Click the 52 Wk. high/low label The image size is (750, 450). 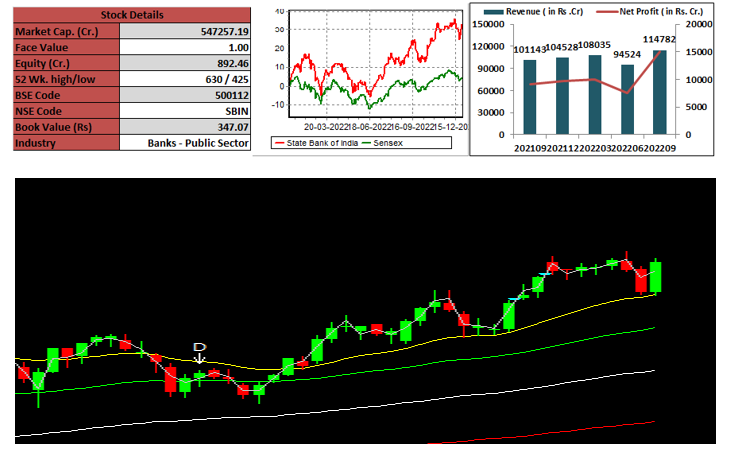[55, 79]
